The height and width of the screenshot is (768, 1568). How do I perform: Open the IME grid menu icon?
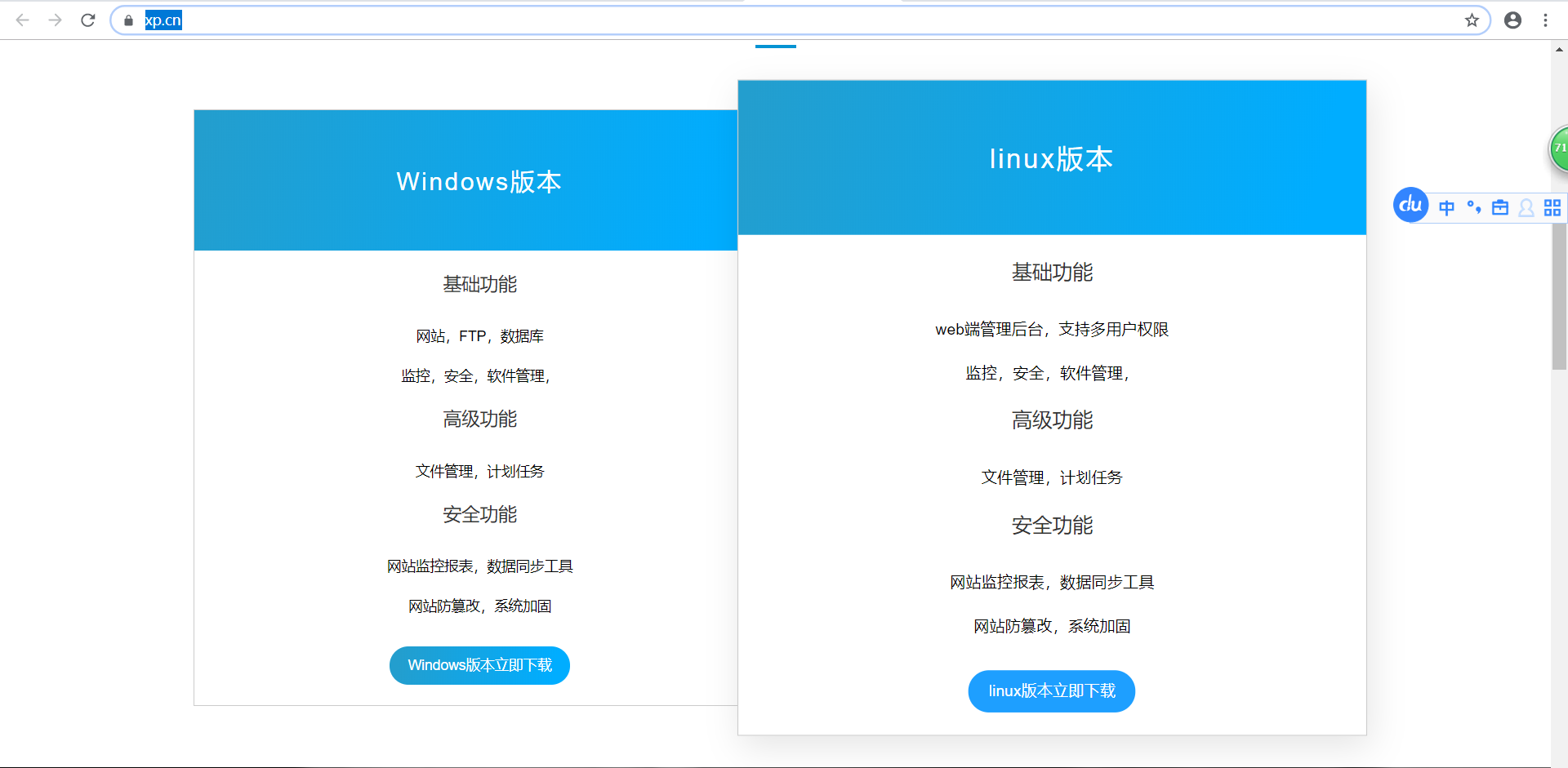[x=1552, y=207]
